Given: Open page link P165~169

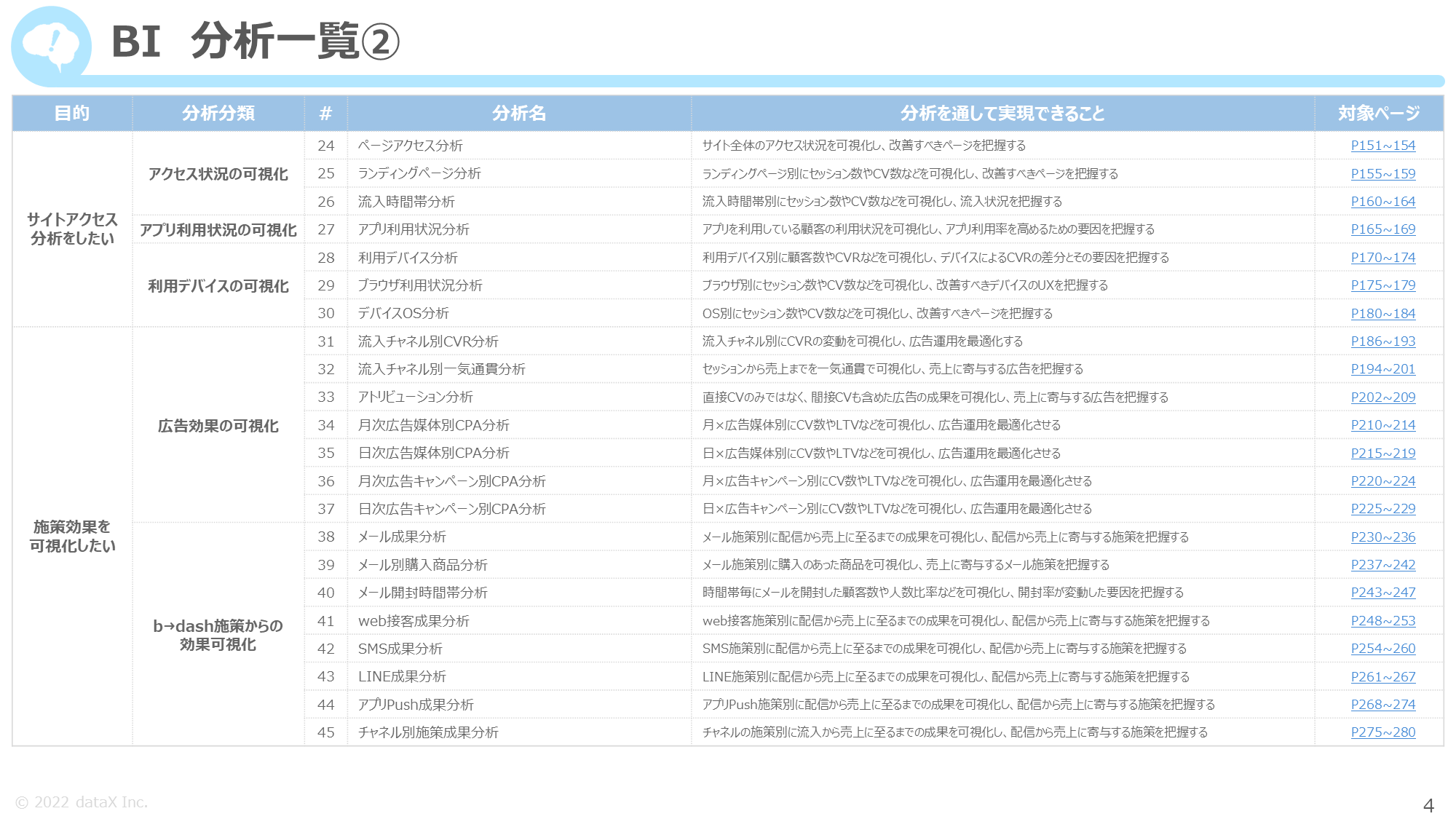Looking at the screenshot, I should click(1382, 229).
